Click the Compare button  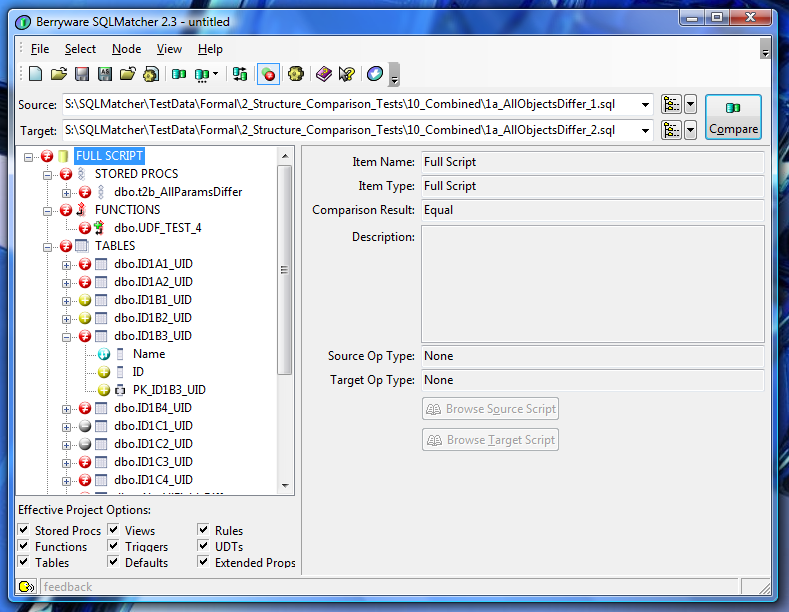733,117
